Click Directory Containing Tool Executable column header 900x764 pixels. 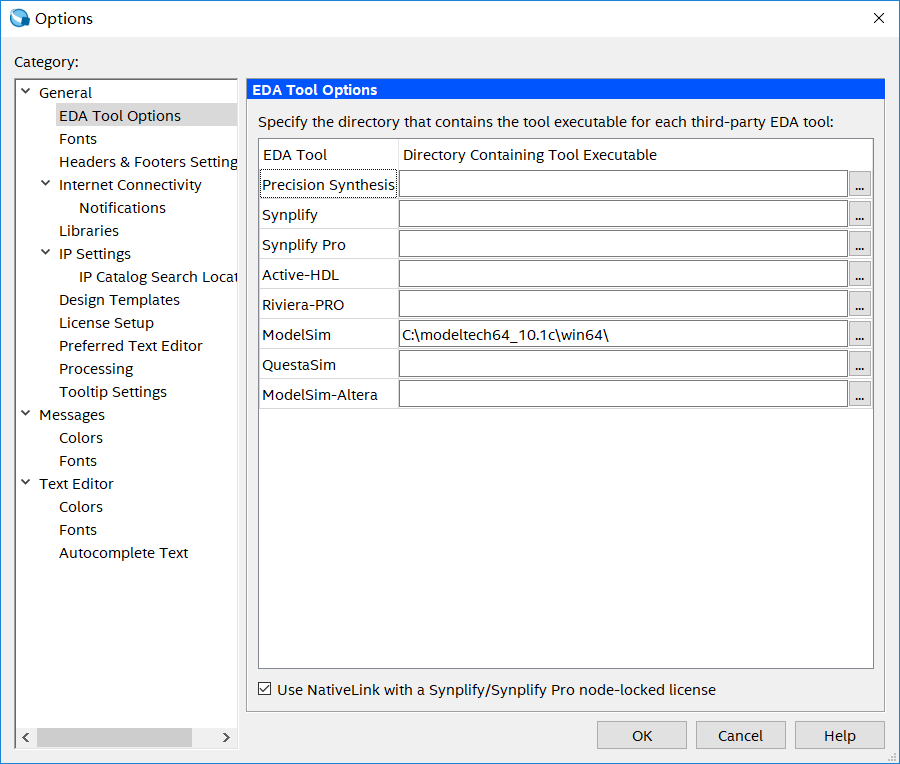click(x=635, y=154)
